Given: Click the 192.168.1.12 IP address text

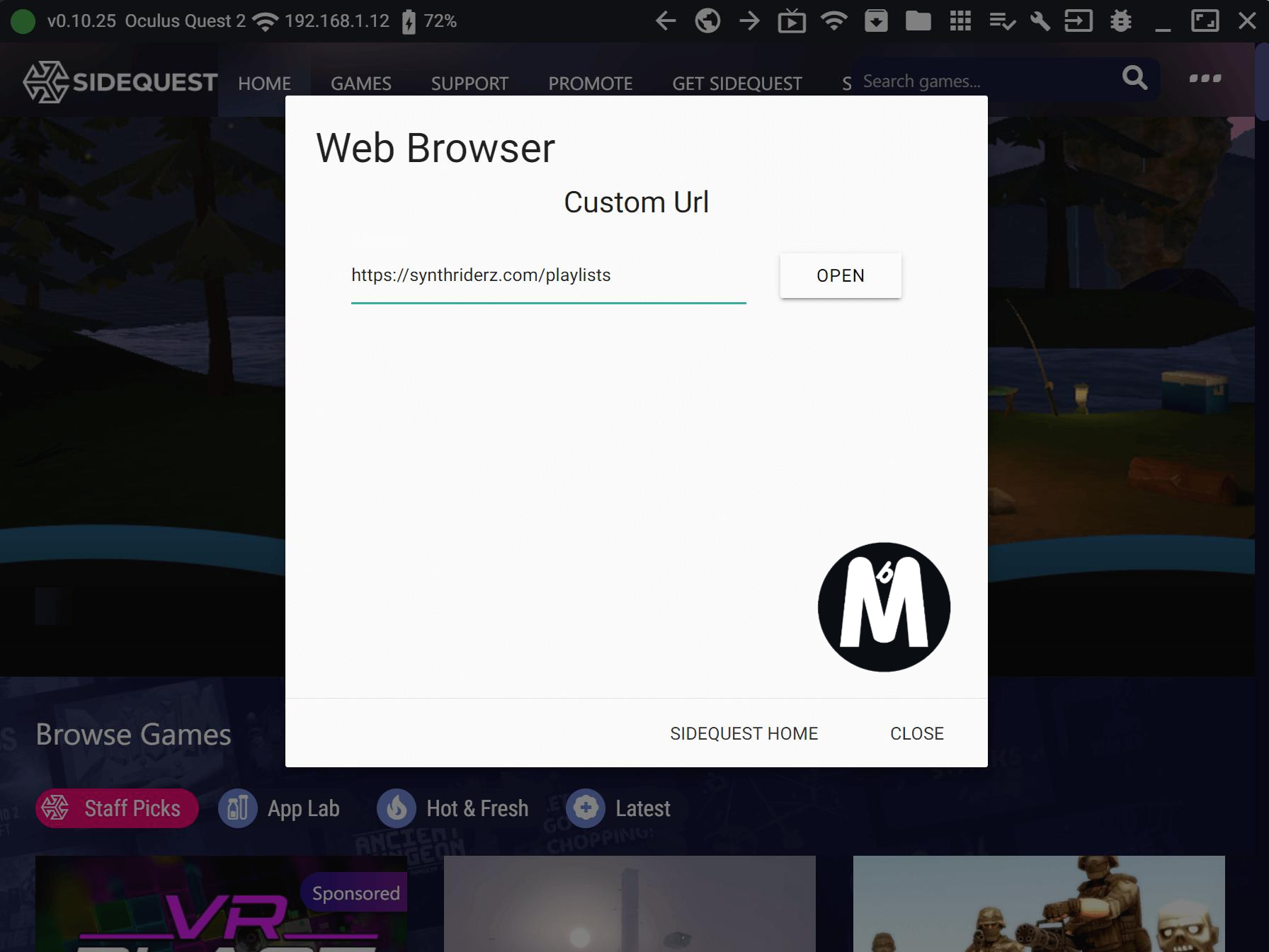Looking at the screenshot, I should pyautogui.click(x=337, y=21).
